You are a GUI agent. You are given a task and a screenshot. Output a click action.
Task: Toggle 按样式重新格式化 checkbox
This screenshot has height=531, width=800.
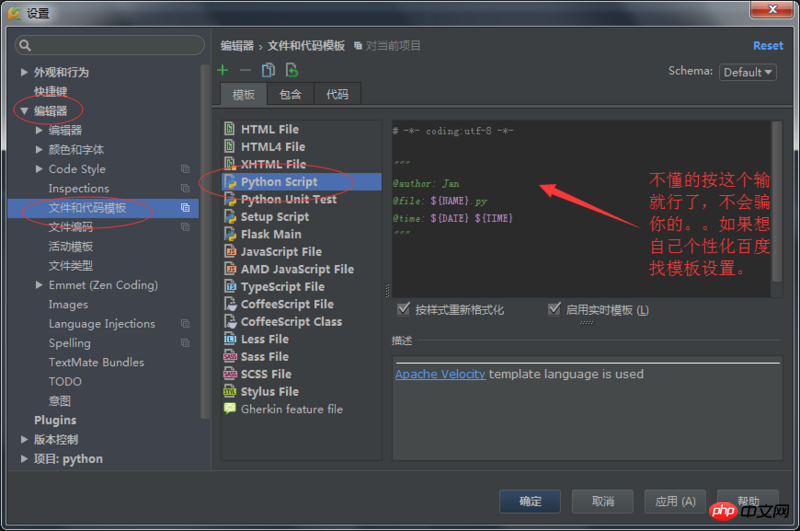[x=403, y=309]
